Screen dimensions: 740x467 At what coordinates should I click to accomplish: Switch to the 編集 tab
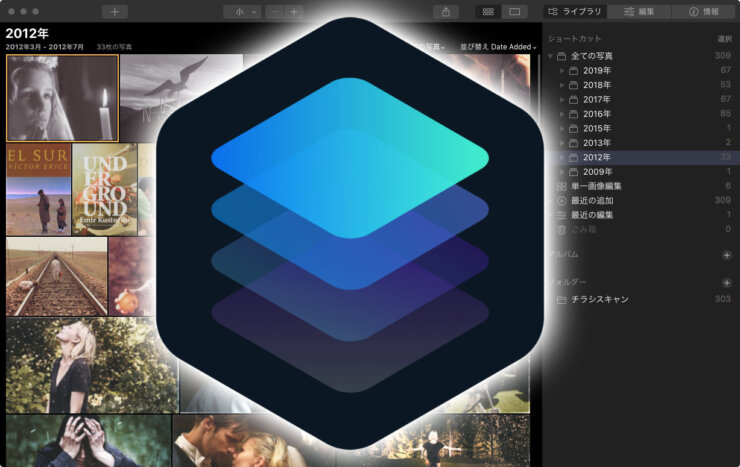pos(639,12)
